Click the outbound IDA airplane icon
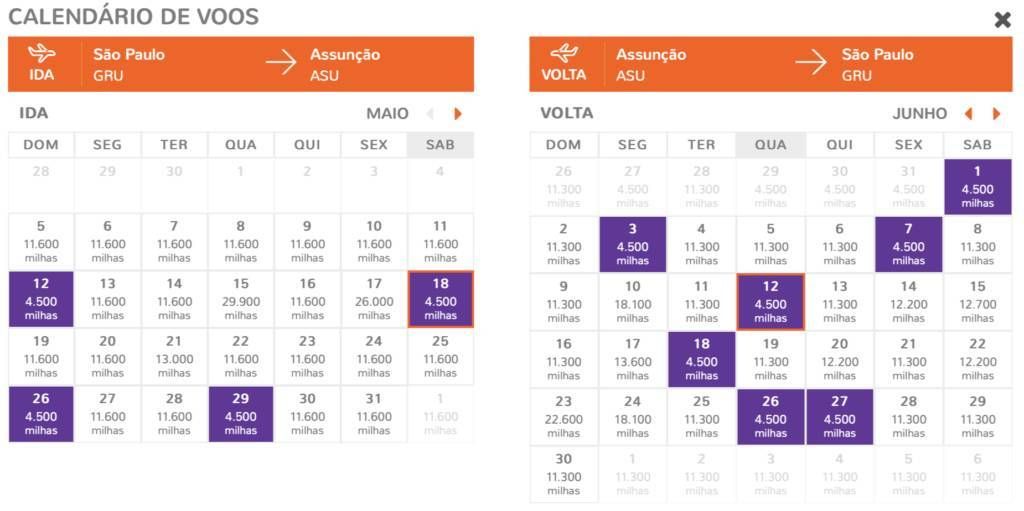Screen dimensions: 1024x511 click(x=42, y=54)
